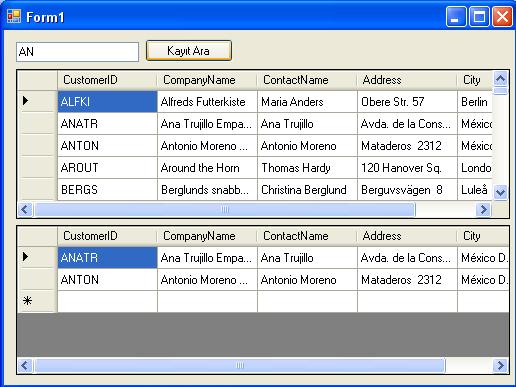Image resolution: width=516 pixels, height=387 pixels.
Task: Click the ANATR row's México D. cell in lower grid
Action: point(483,257)
